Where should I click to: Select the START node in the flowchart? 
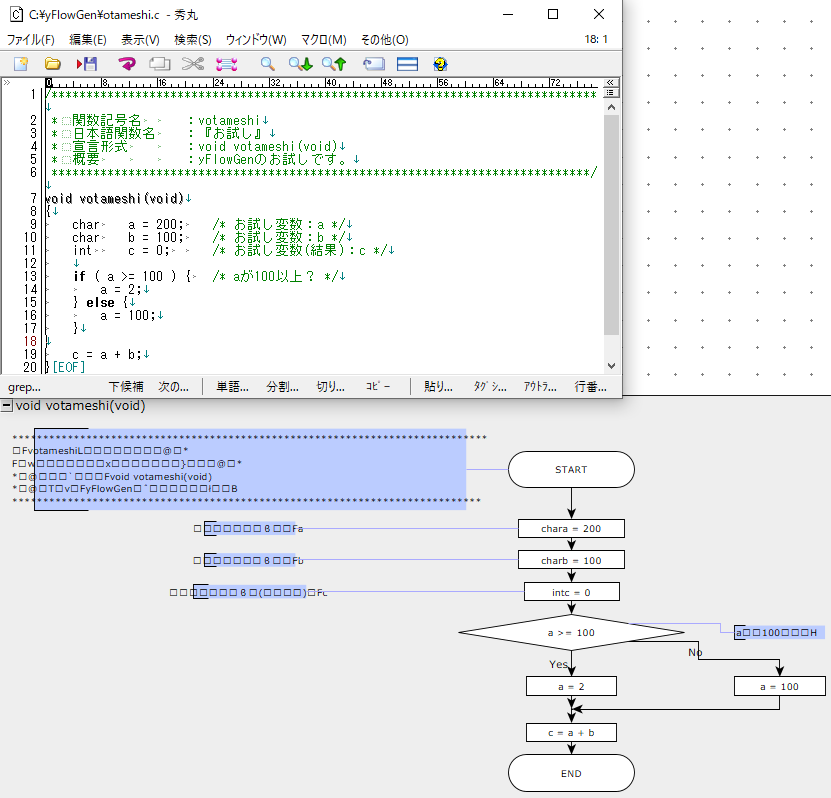(571, 469)
